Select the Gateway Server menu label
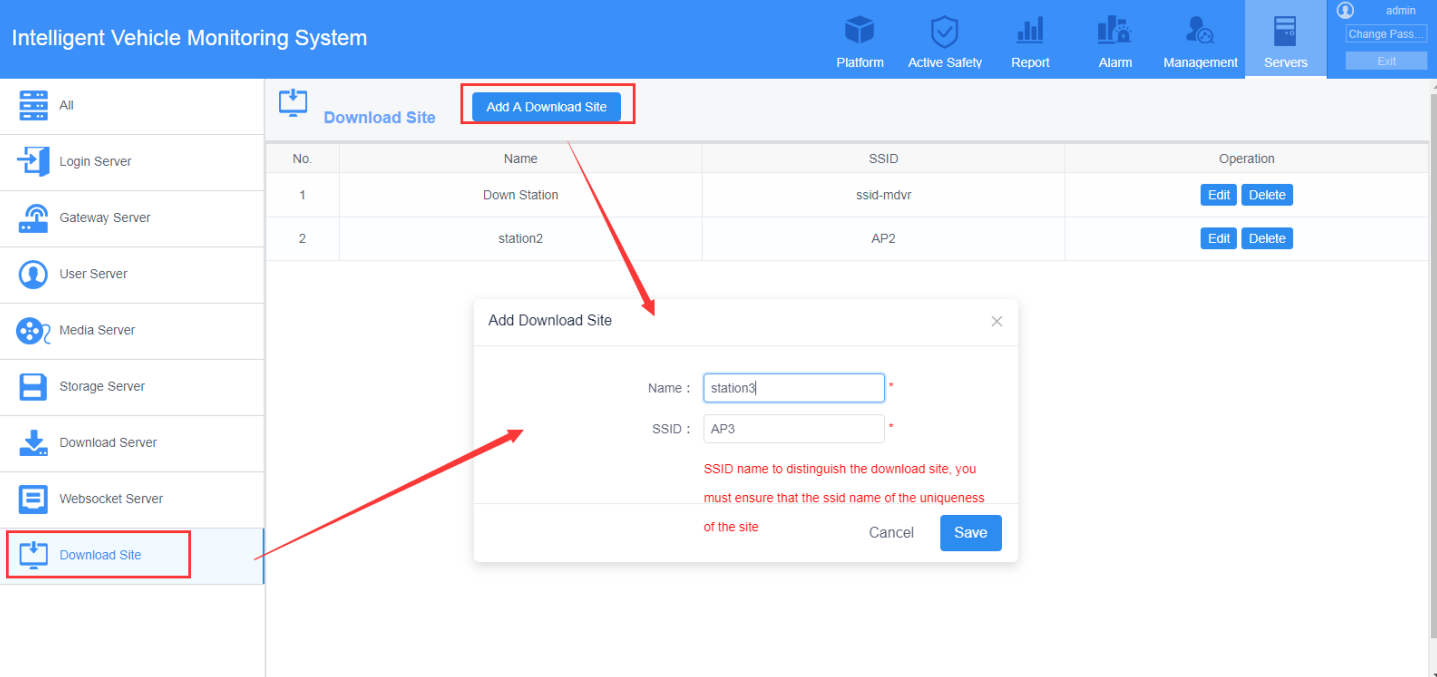1437x677 pixels. [x=105, y=218]
